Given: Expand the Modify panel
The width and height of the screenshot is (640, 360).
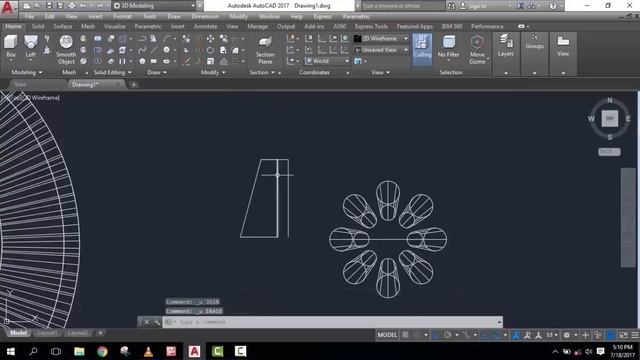Looking at the screenshot, I should [213, 72].
